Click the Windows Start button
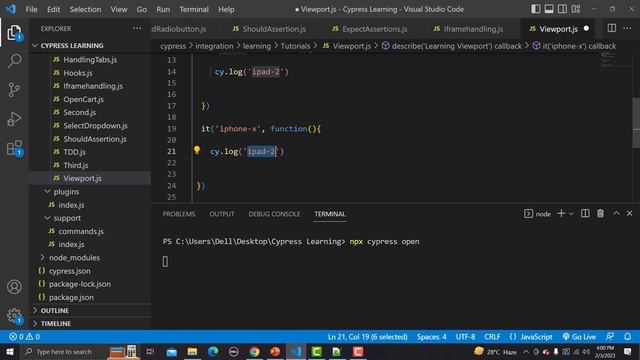The height and width of the screenshot is (360, 640). pyautogui.click(x=10, y=351)
